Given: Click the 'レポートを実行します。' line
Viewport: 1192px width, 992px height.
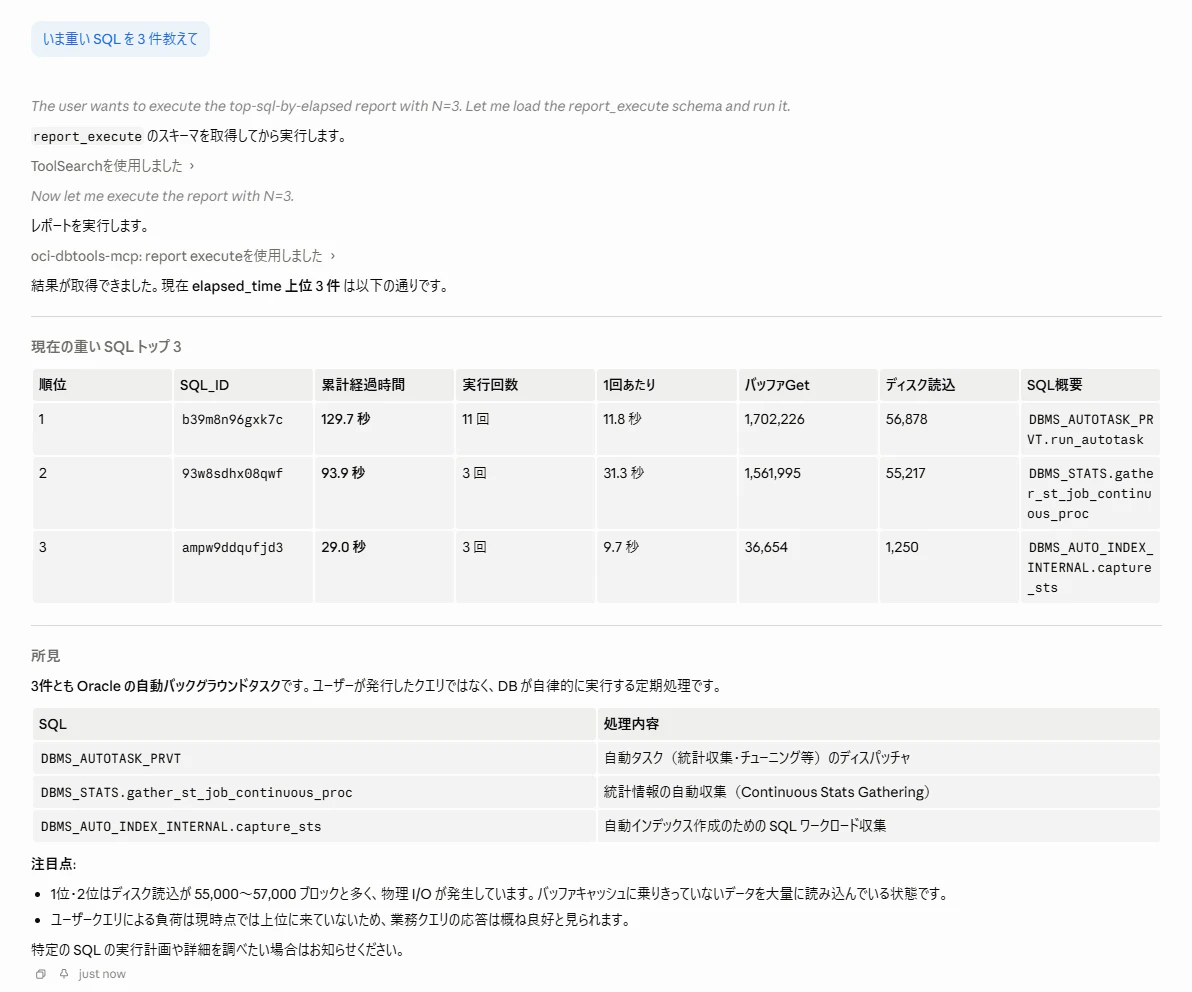Looking at the screenshot, I should click(x=90, y=226).
